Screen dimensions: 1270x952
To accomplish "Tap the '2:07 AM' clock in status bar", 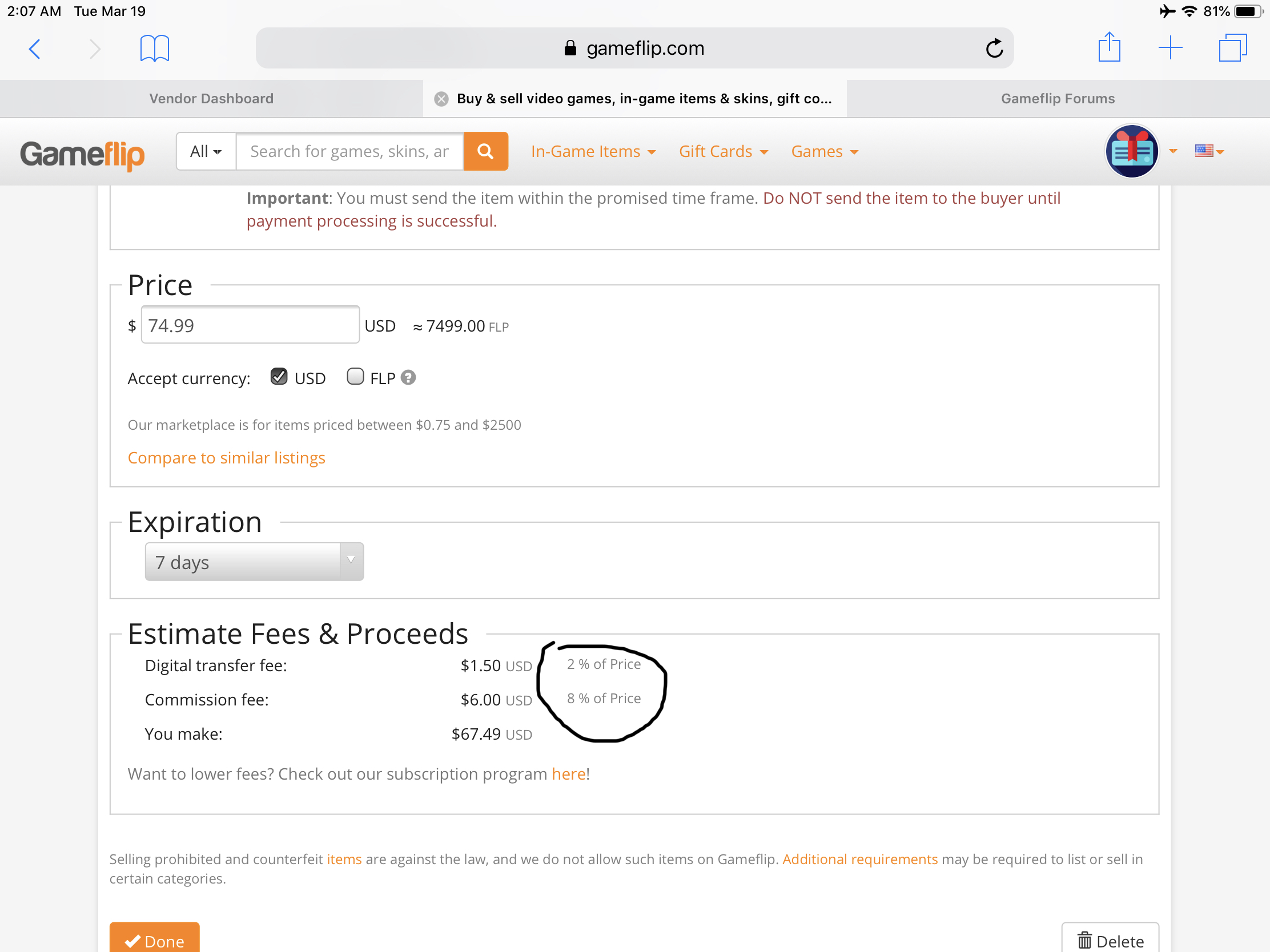I will click(34, 11).
